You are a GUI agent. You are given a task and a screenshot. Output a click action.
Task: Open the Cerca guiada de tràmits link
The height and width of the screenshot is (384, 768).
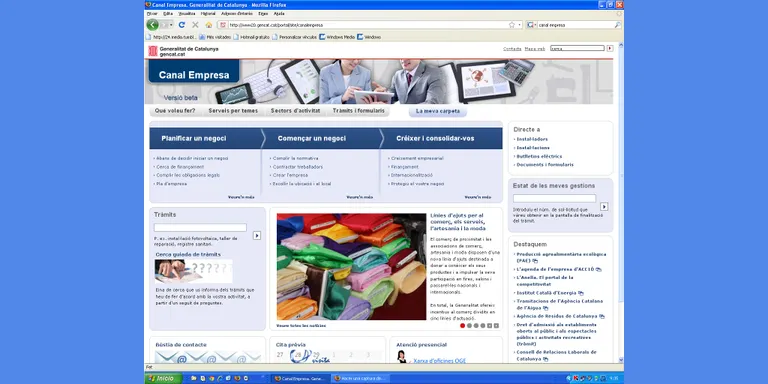[188, 255]
